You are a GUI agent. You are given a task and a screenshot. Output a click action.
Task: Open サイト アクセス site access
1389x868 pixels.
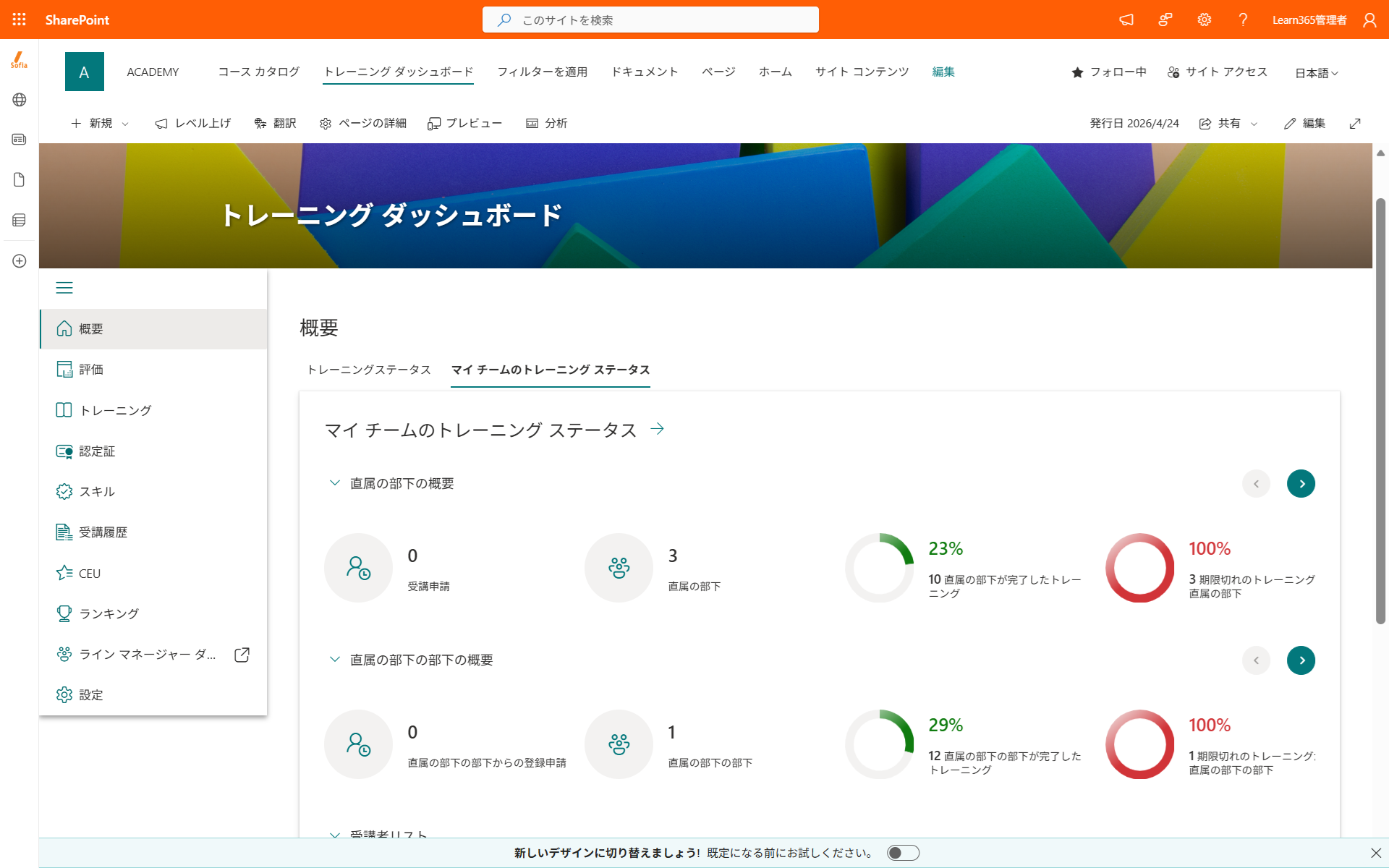click(x=1218, y=72)
